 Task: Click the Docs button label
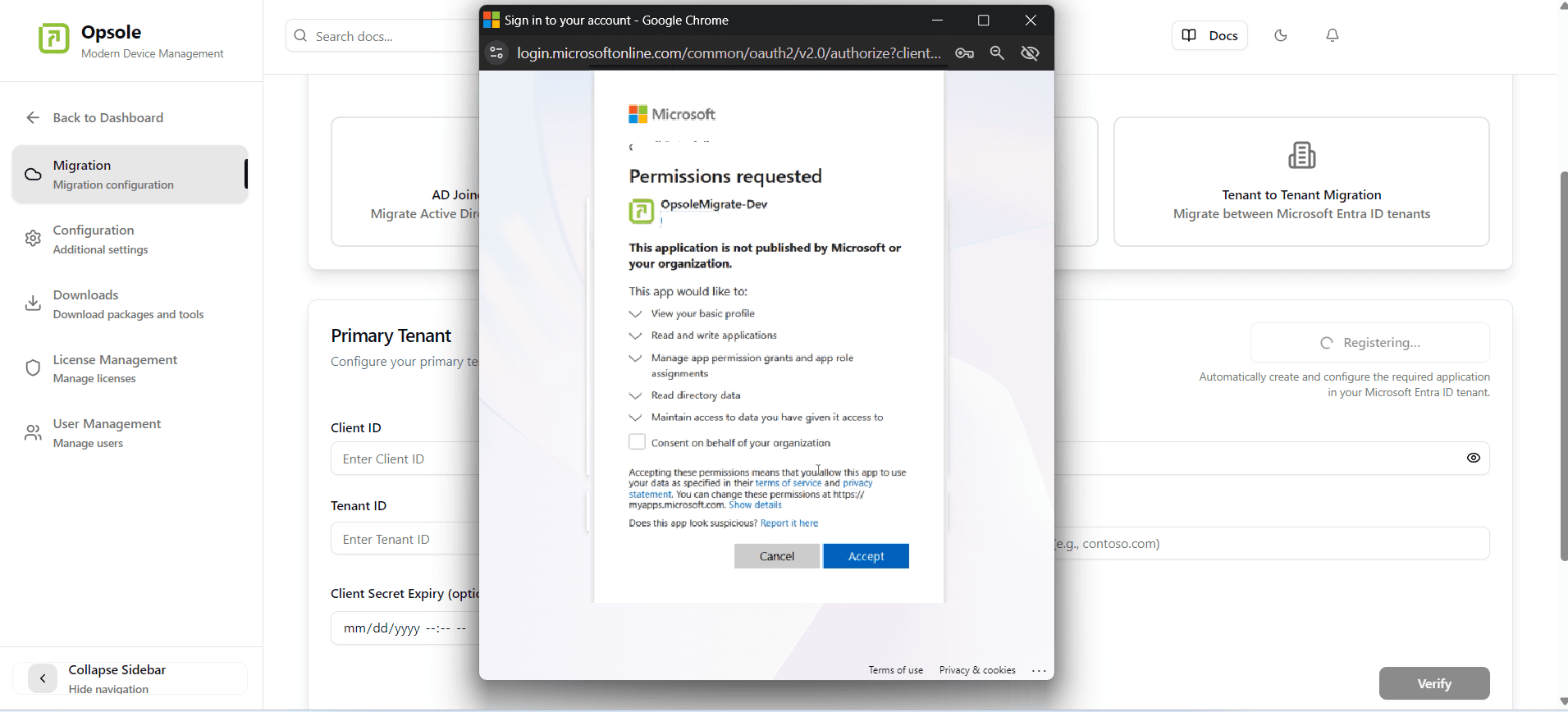click(1223, 35)
